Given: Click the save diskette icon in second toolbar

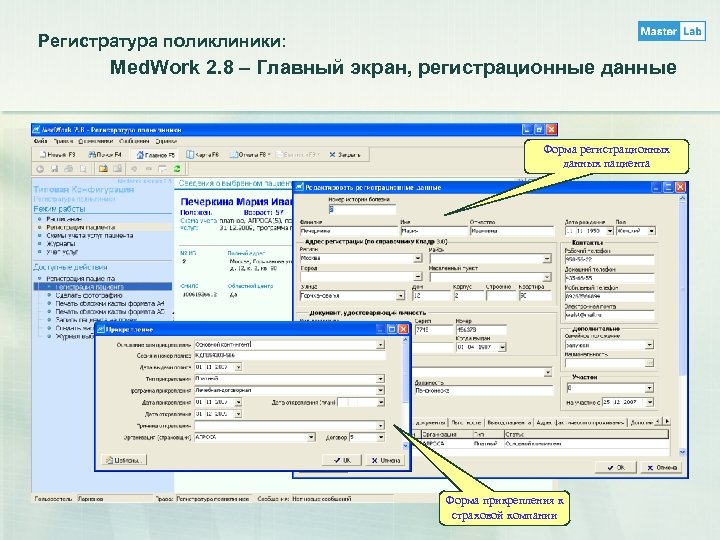Looking at the screenshot, I should pyautogui.click(x=54, y=169).
